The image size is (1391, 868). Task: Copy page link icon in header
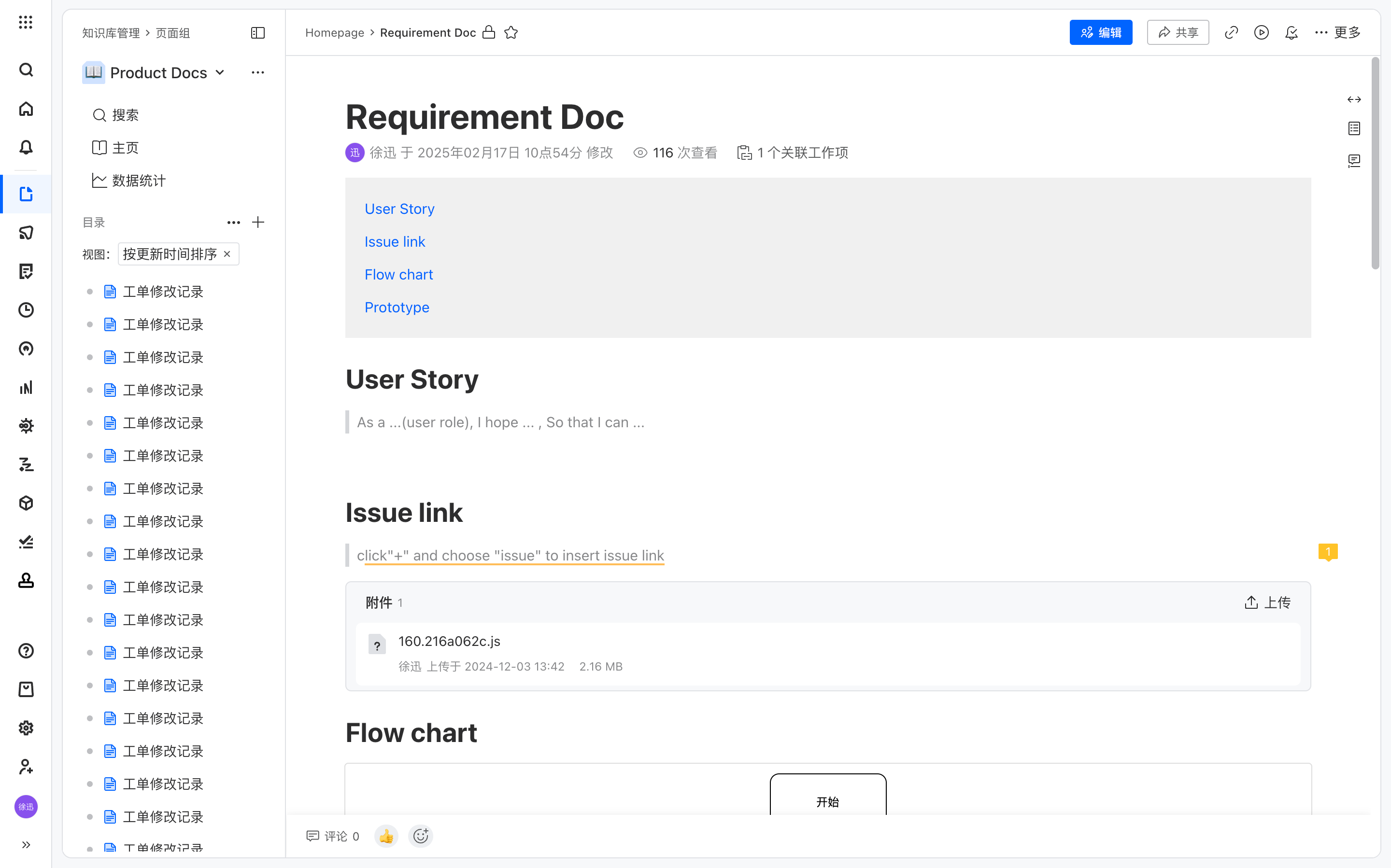pos(1231,32)
